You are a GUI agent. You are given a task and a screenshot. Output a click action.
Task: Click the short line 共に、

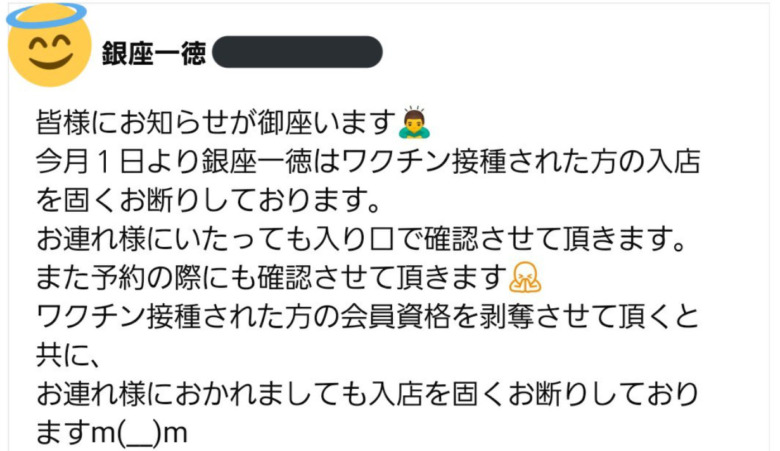[68, 356]
